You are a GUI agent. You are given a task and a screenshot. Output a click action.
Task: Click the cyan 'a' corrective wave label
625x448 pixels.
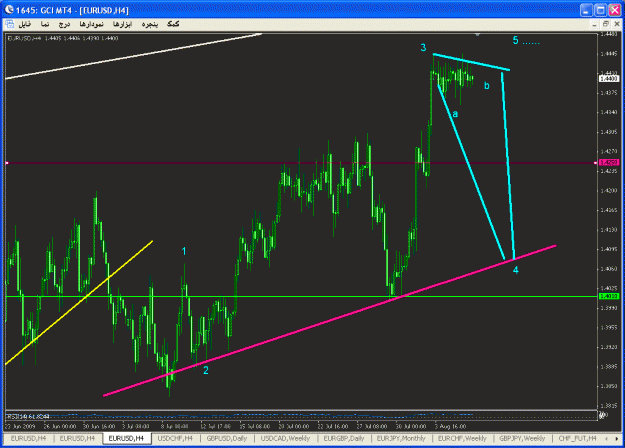tap(455, 114)
